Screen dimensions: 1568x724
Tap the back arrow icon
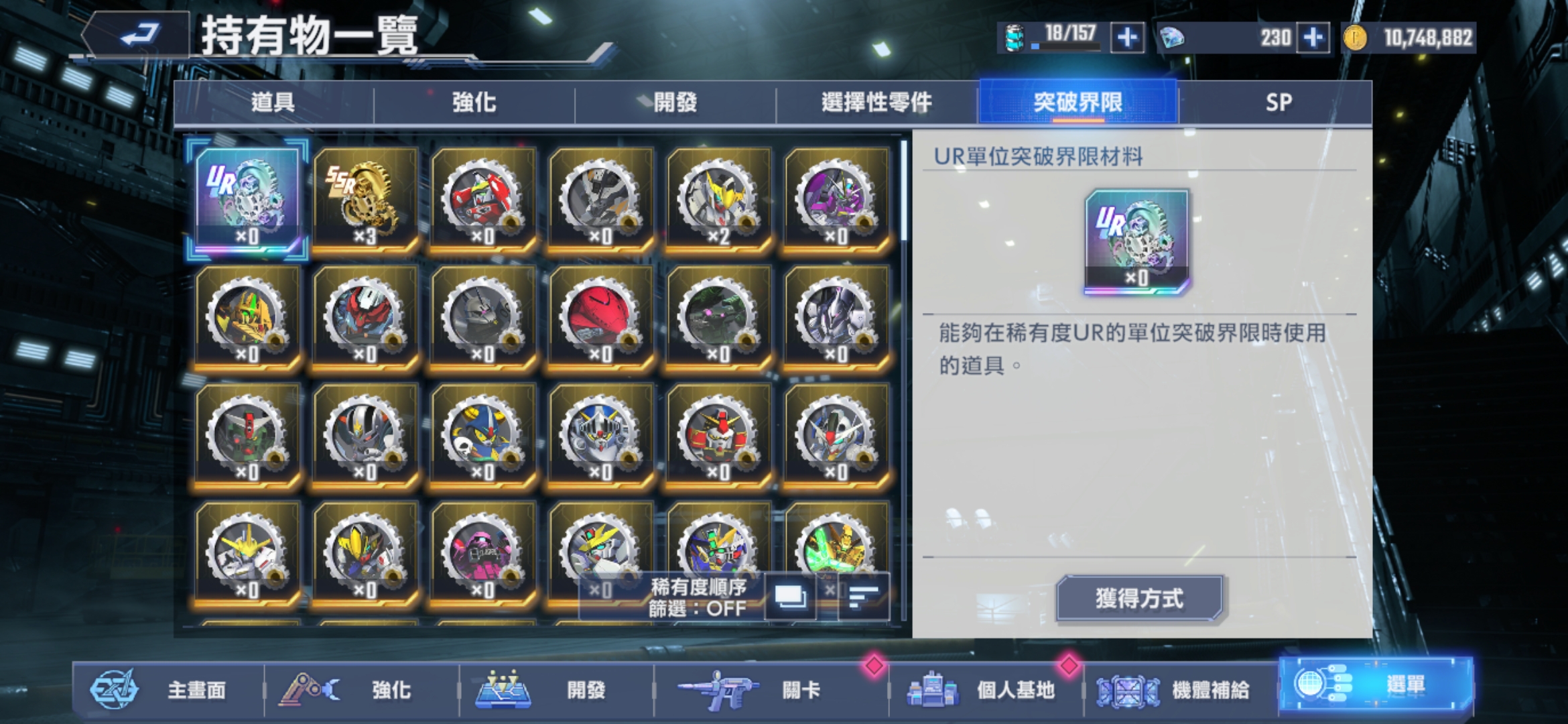pyautogui.click(x=139, y=34)
